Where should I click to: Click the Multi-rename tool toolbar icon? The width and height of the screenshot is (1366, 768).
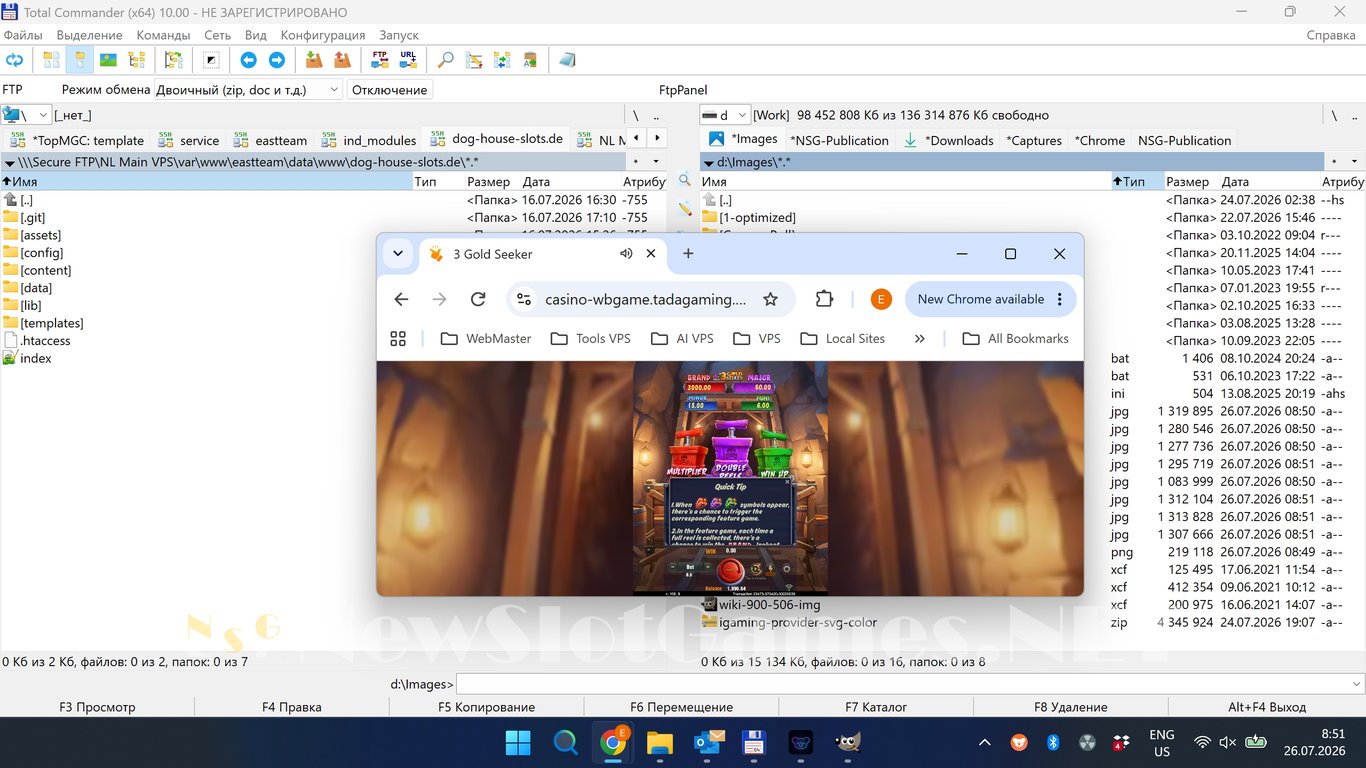click(x=474, y=60)
